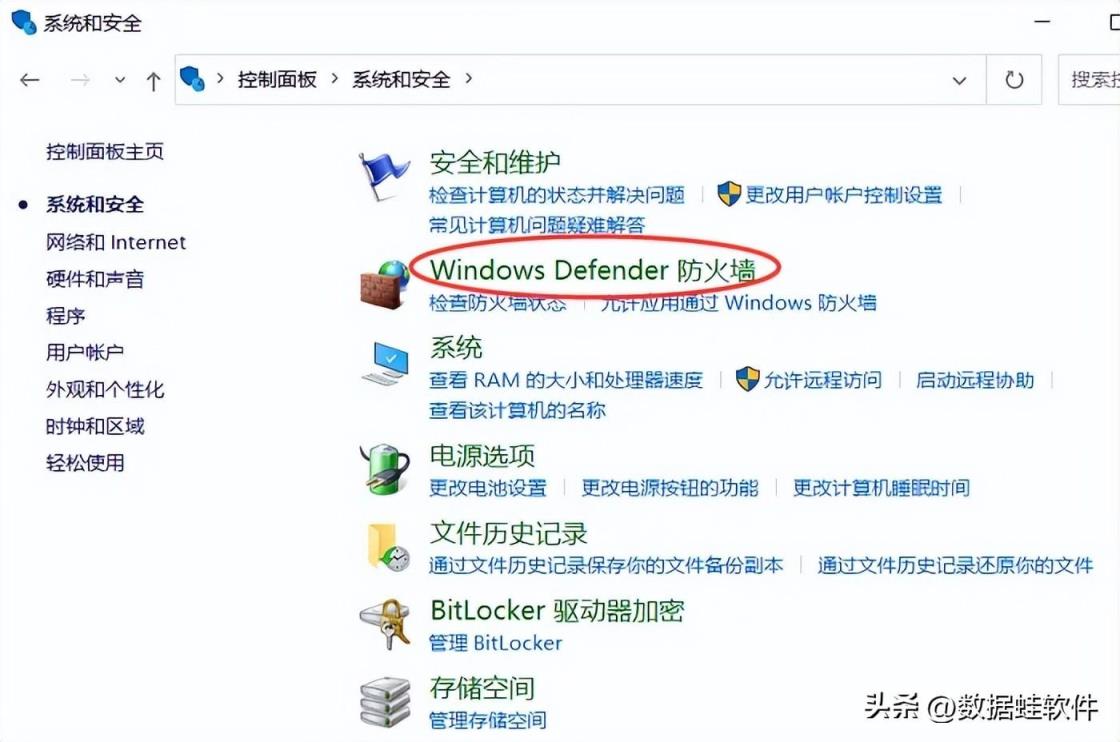The width and height of the screenshot is (1120, 742).
Task: Click 允许远程访问 link
Action: [823, 380]
